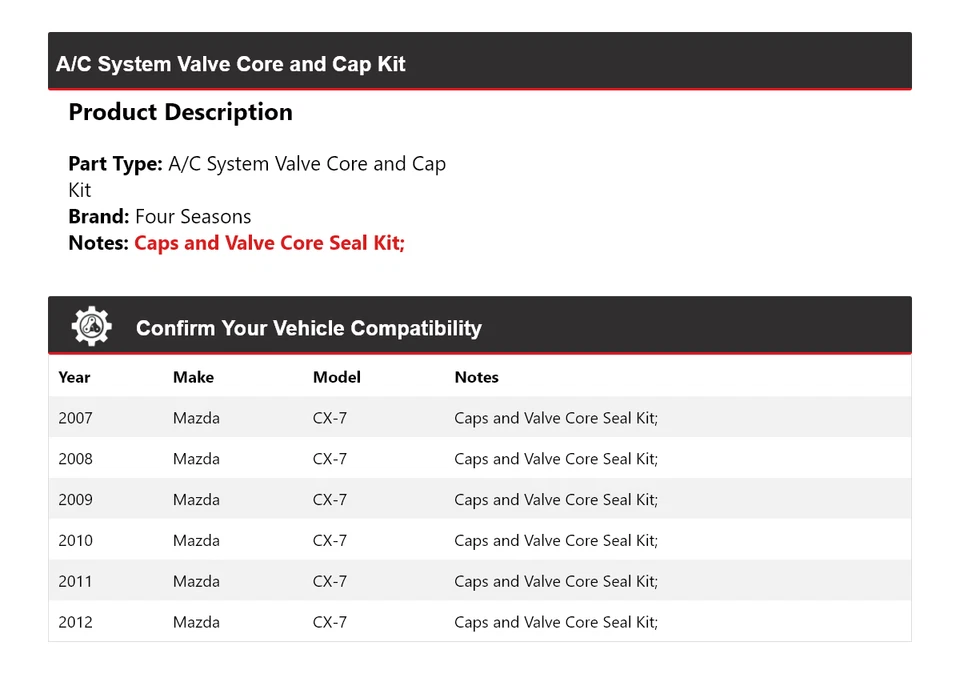Click the notes cell in 2012 row
This screenshot has height=674, width=960.
pos(556,622)
